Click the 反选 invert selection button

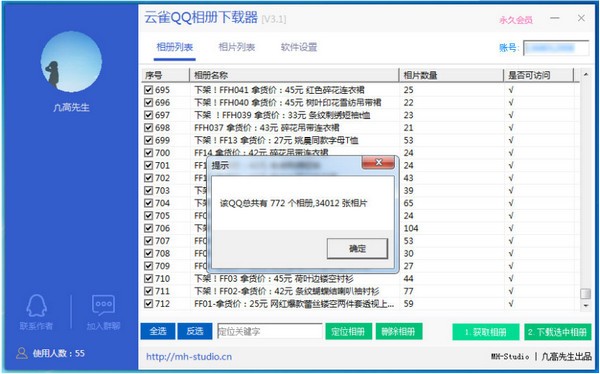(x=194, y=331)
